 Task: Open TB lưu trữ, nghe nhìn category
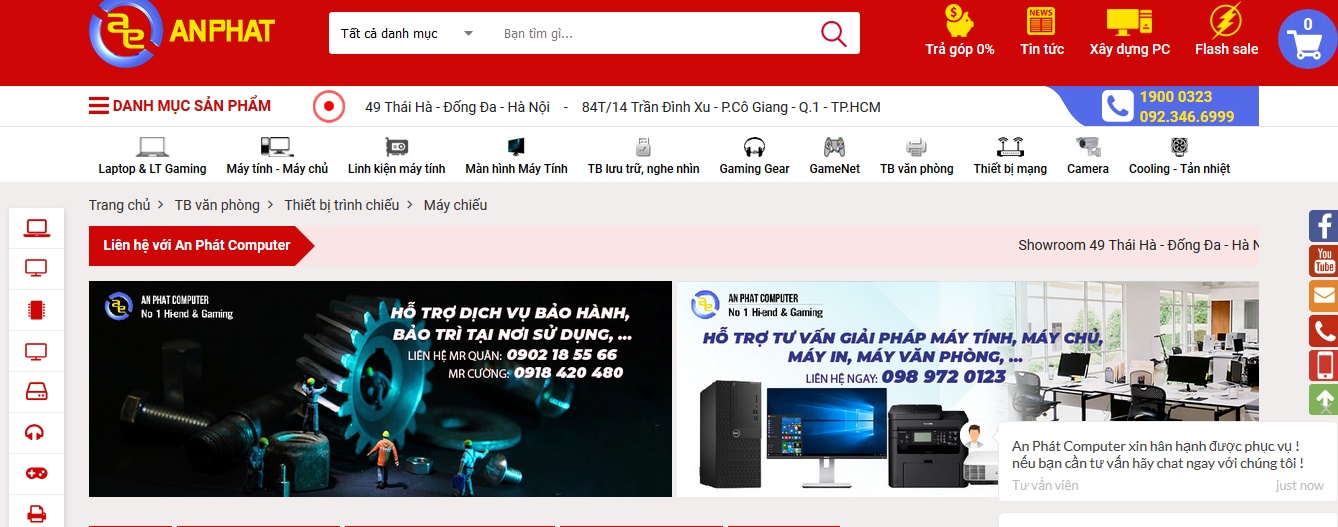pyautogui.click(x=643, y=157)
